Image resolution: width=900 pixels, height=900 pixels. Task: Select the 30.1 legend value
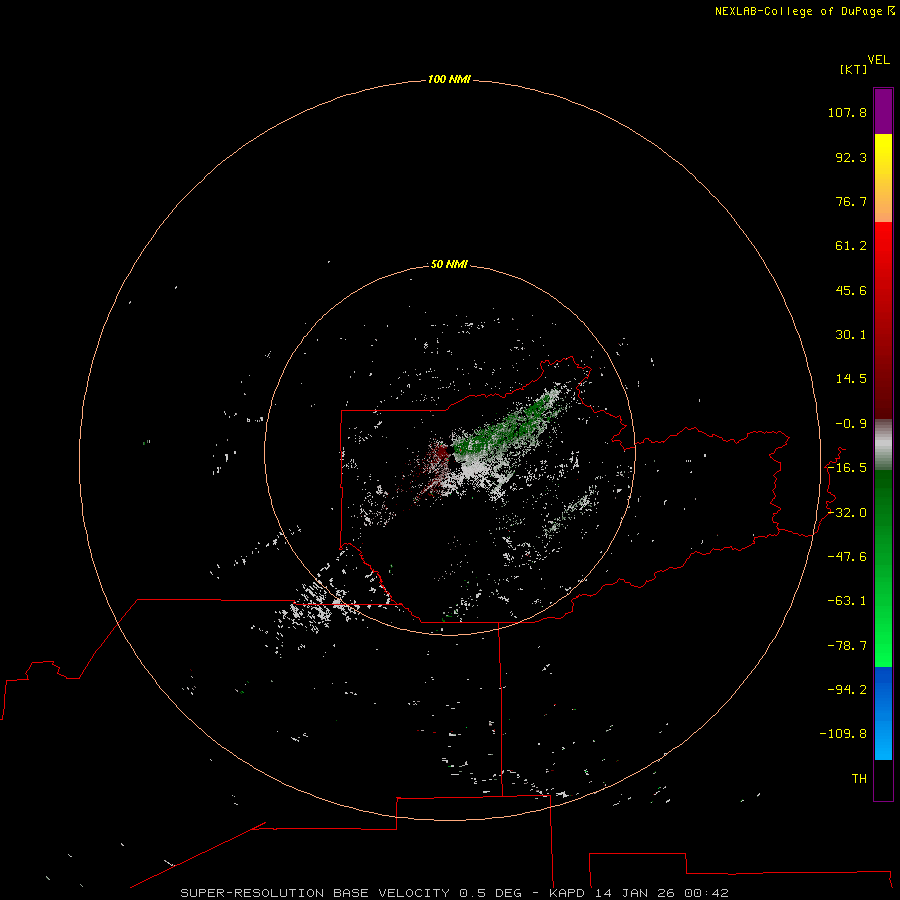(x=851, y=335)
